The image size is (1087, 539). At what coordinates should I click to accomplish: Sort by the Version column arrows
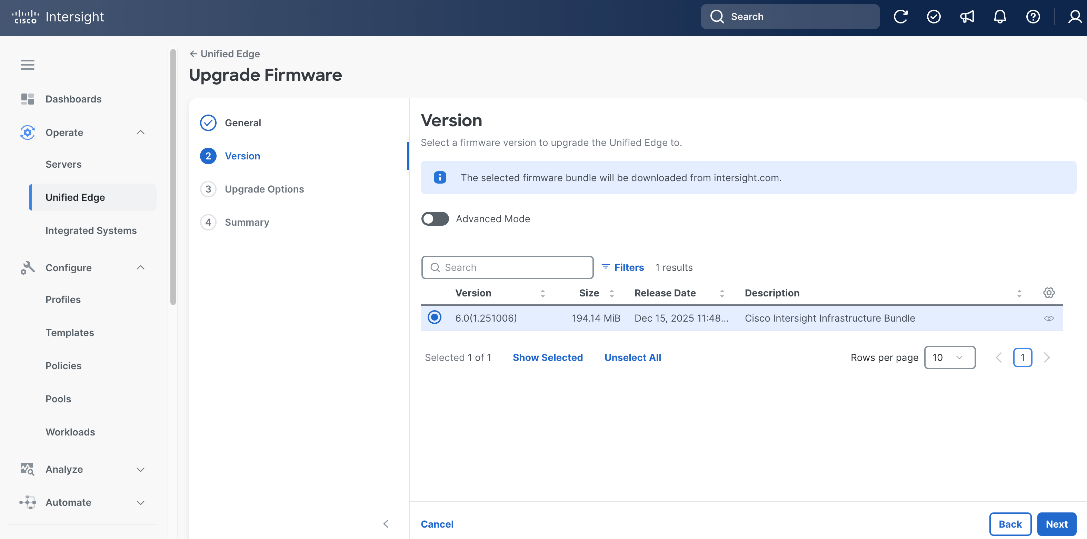point(543,293)
